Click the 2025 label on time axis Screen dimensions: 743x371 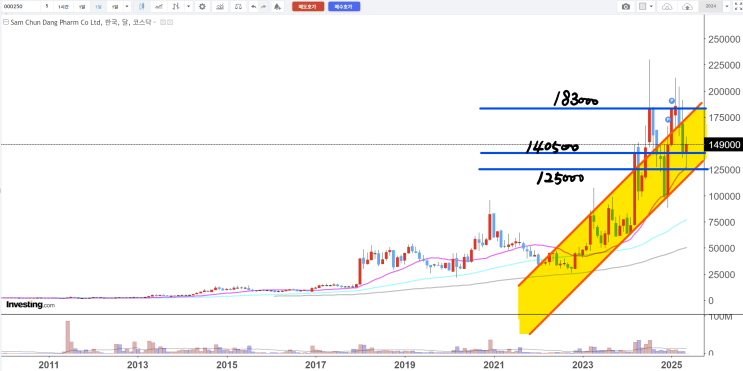(x=671, y=365)
